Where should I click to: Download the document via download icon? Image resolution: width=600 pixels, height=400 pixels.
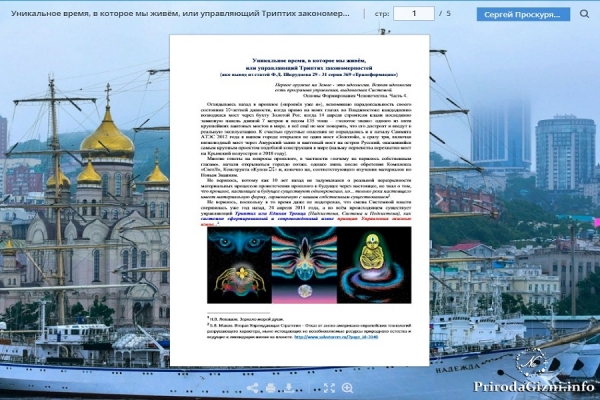[289, 388]
